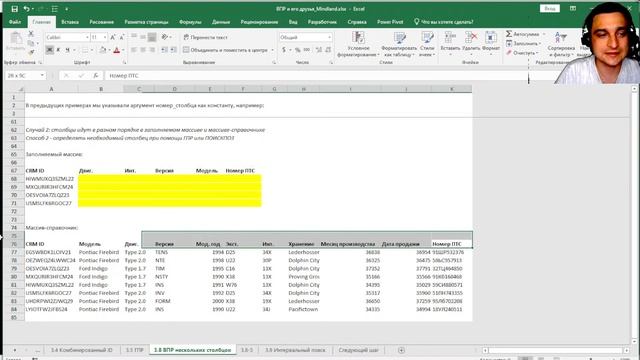Apply the currency $ number format

[284, 50]
